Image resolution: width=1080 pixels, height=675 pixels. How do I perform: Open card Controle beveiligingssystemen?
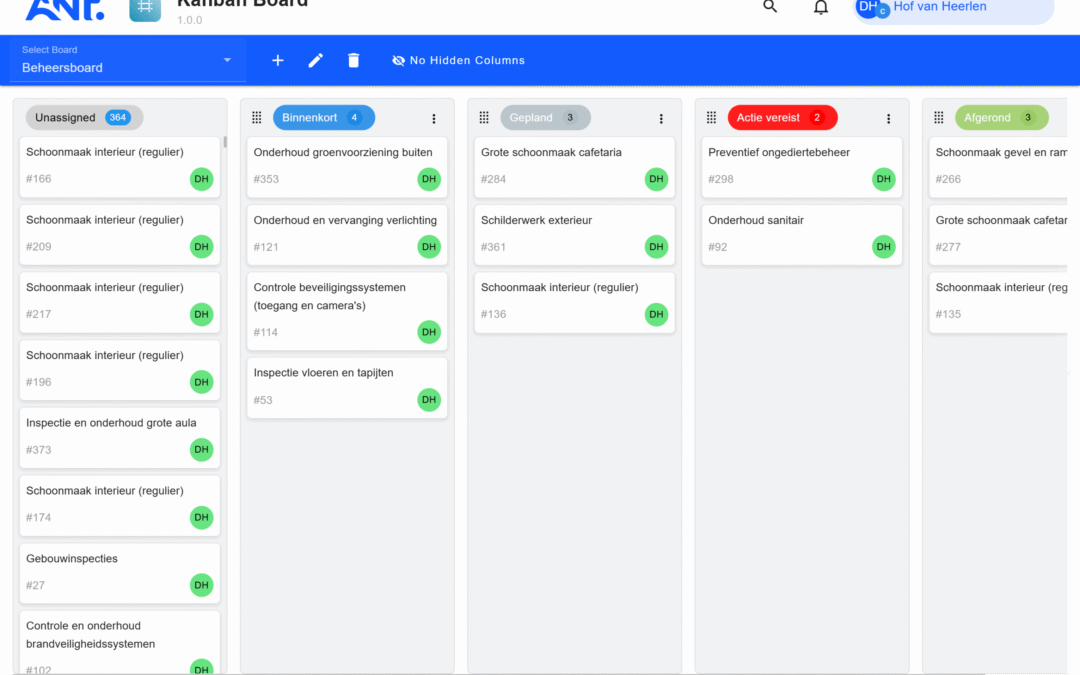[347, 311]
